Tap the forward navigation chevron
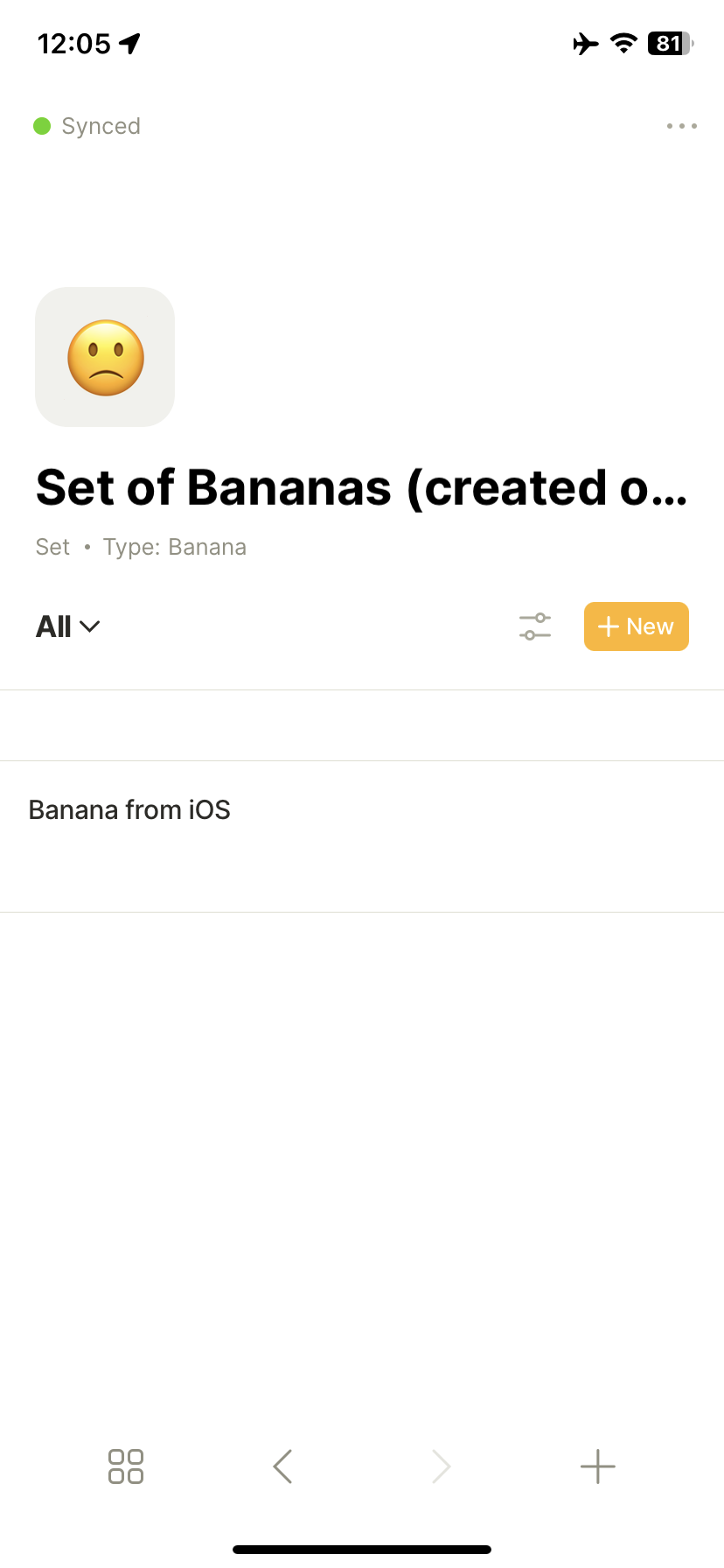Screen dimensions: 724x1568 (x=440, y=1466)
